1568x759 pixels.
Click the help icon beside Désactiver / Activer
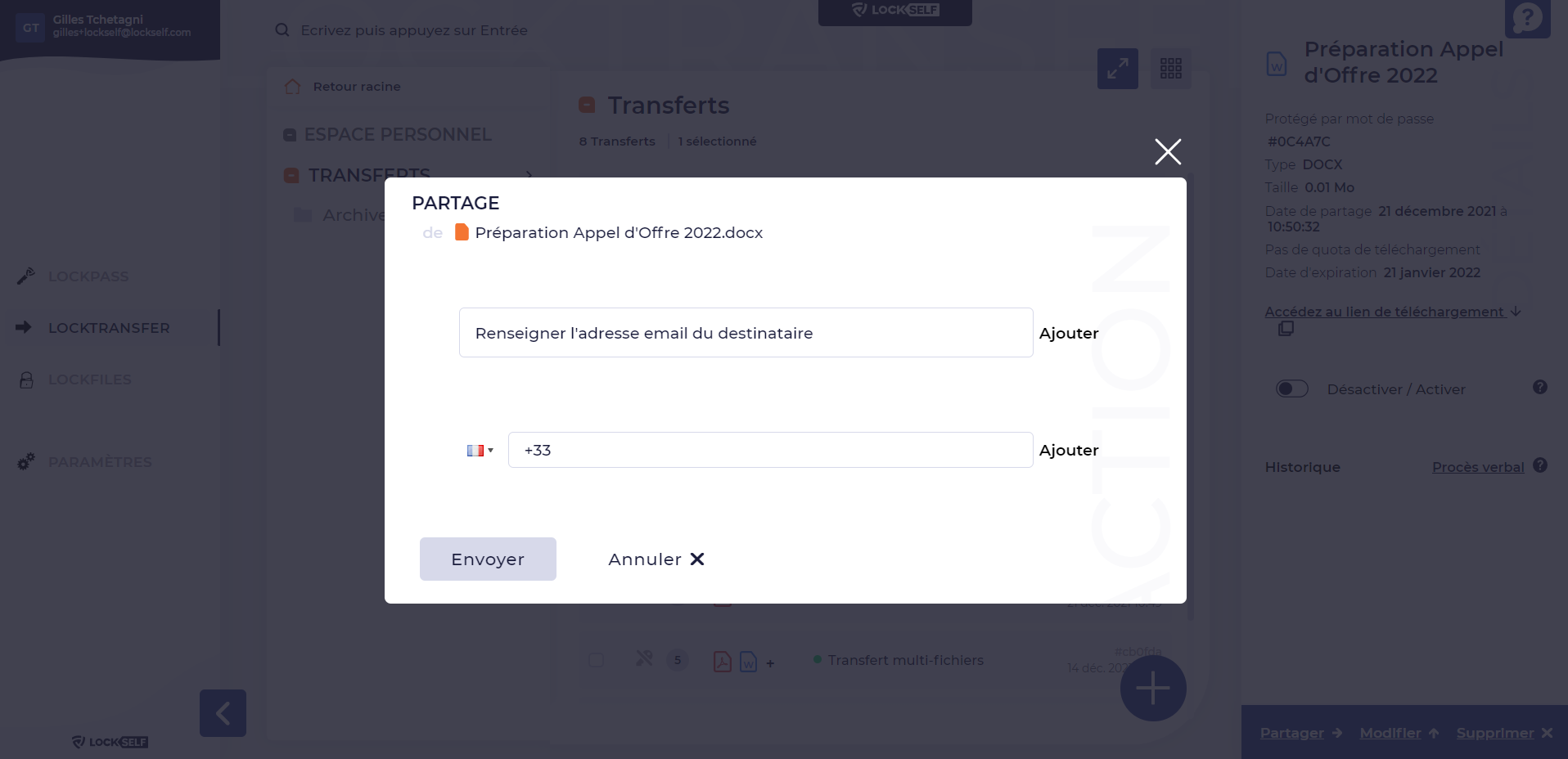point(1540,388)
